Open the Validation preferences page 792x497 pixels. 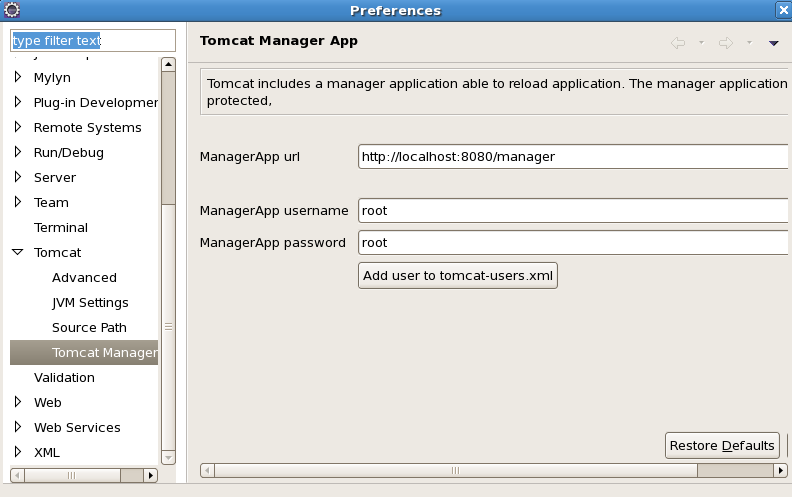click(x=64, y=377)
